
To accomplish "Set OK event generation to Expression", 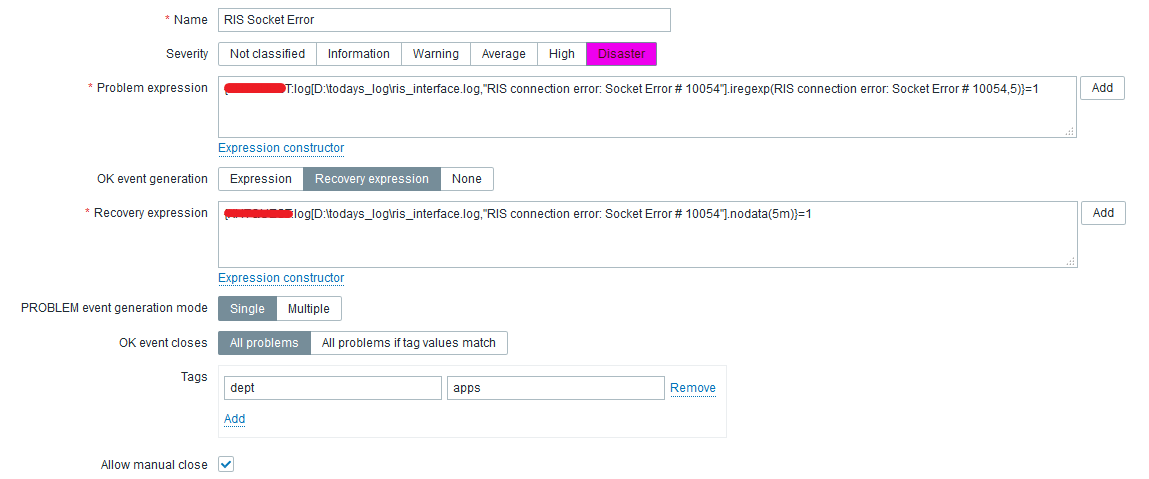I will click(261, 179).
